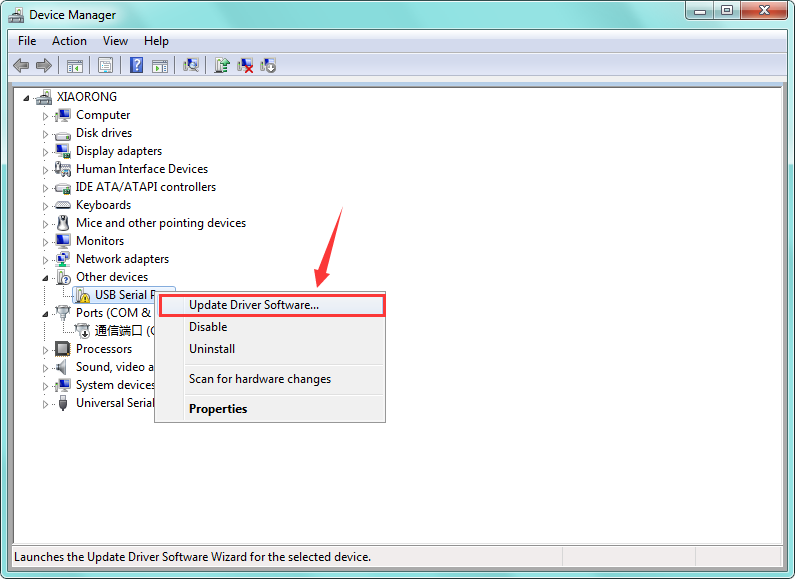The height and width of the screenshot is (579, 795).
Task: Click the Keyboards device icon
Action: tap(63, 205)
